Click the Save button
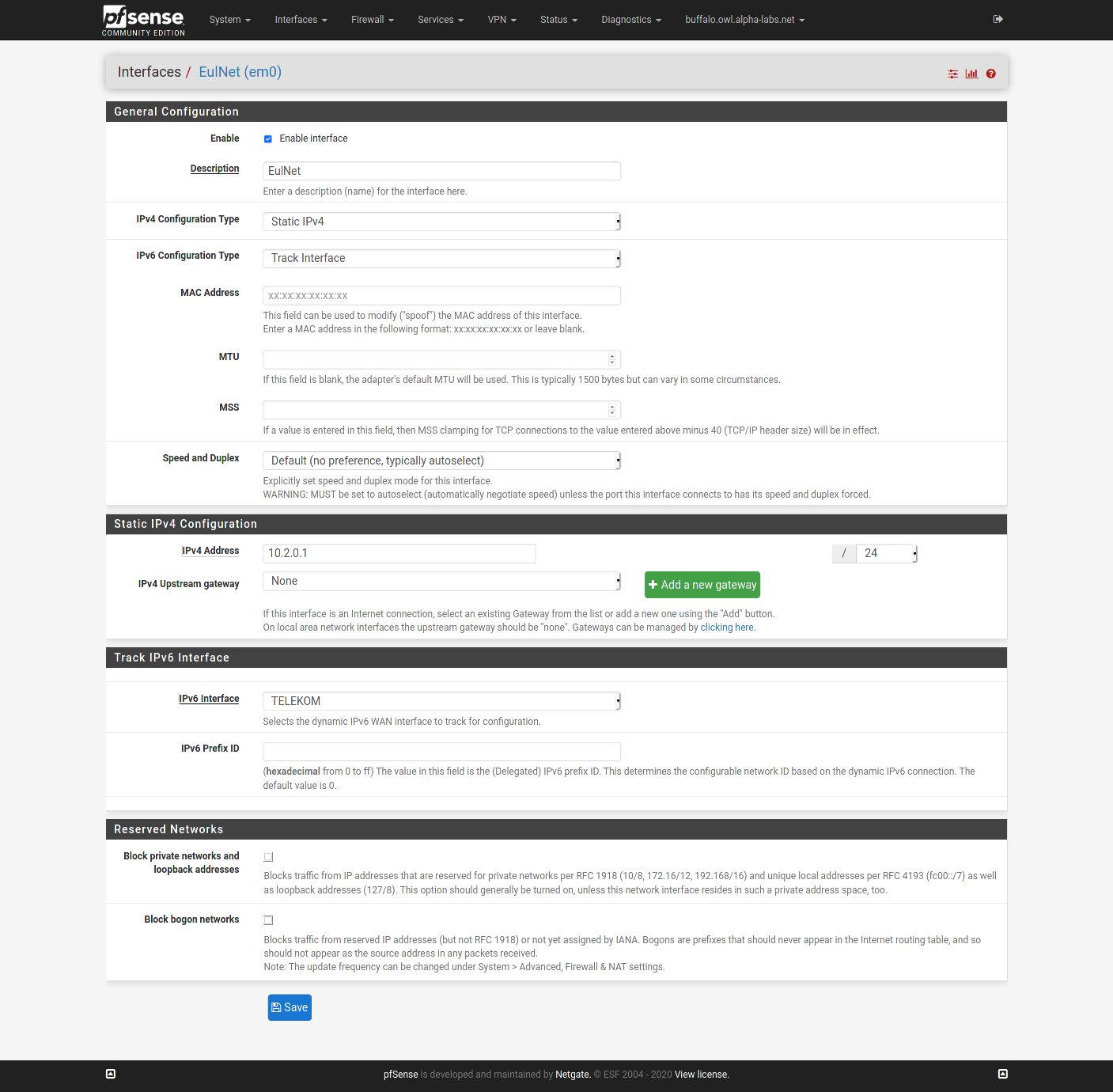Viewport: 1113px width, 1092px height. tap(290, 1007)
